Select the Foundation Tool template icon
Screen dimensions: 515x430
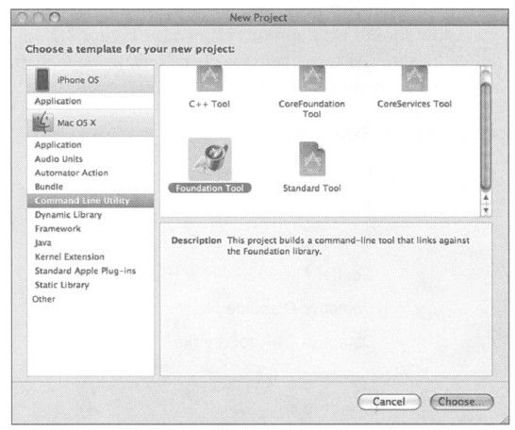click(x=210, y=159)
